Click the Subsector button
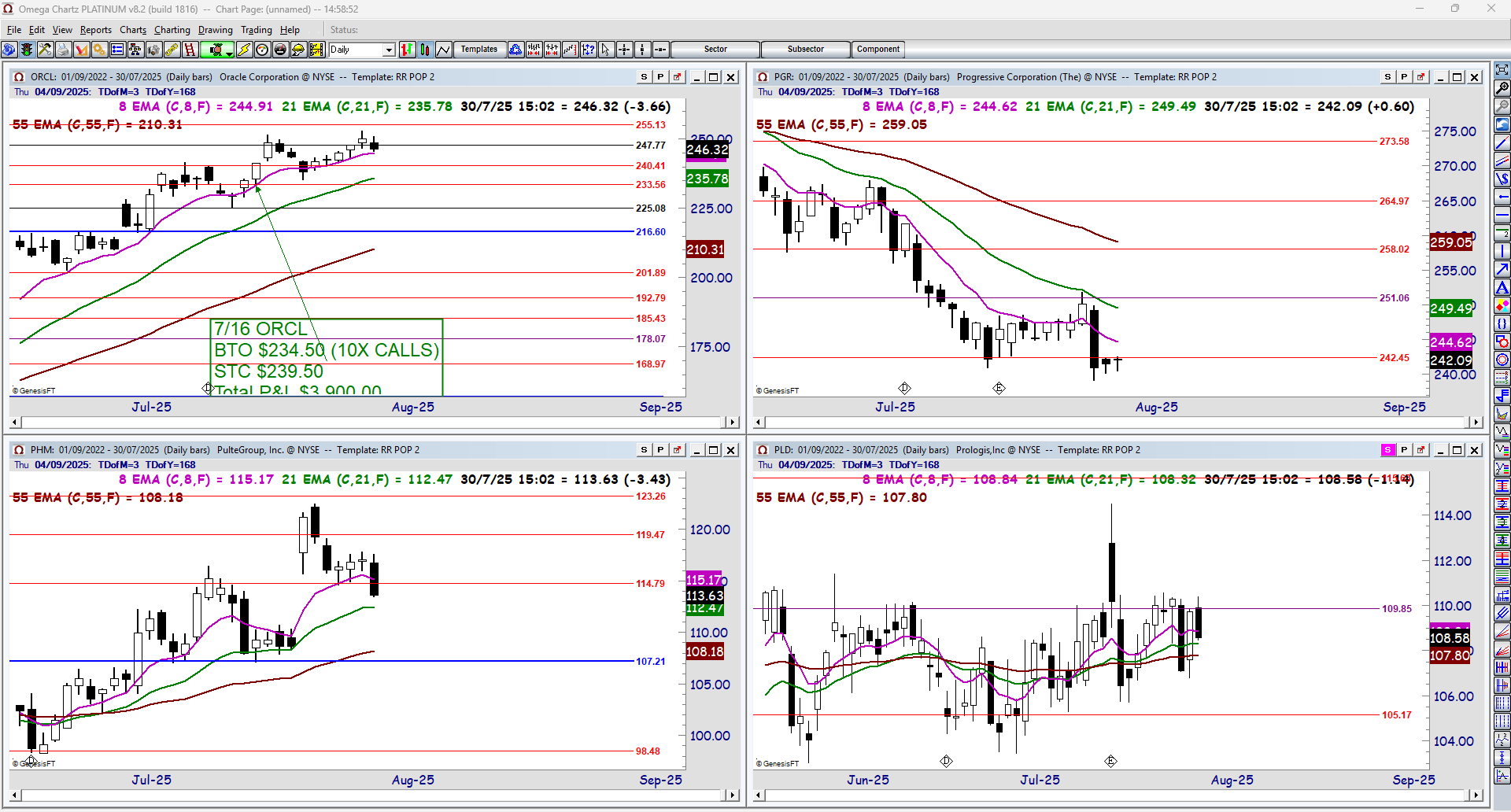Screen dimensions: 1511x812 (806, 50)
